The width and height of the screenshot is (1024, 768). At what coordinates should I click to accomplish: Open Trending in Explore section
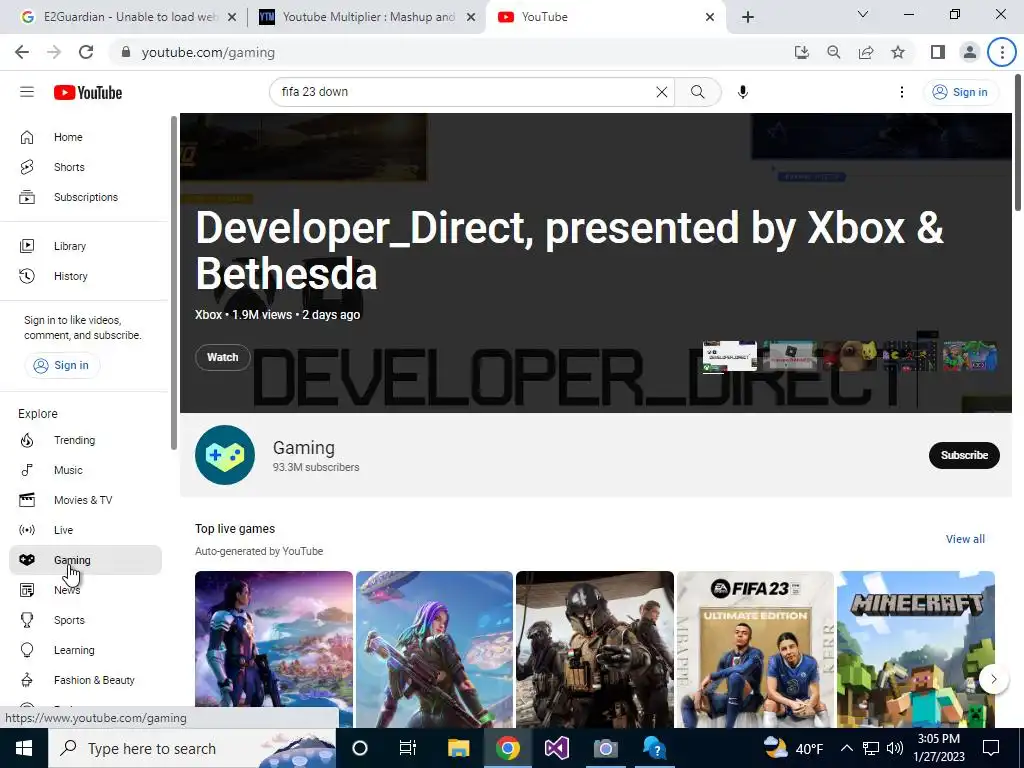click(85, 440)
